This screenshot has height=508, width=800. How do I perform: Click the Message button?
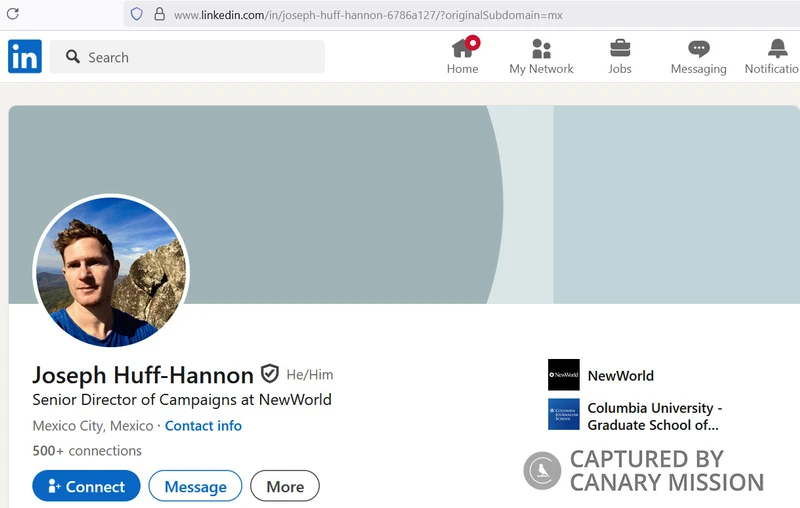tap(195, 486)
